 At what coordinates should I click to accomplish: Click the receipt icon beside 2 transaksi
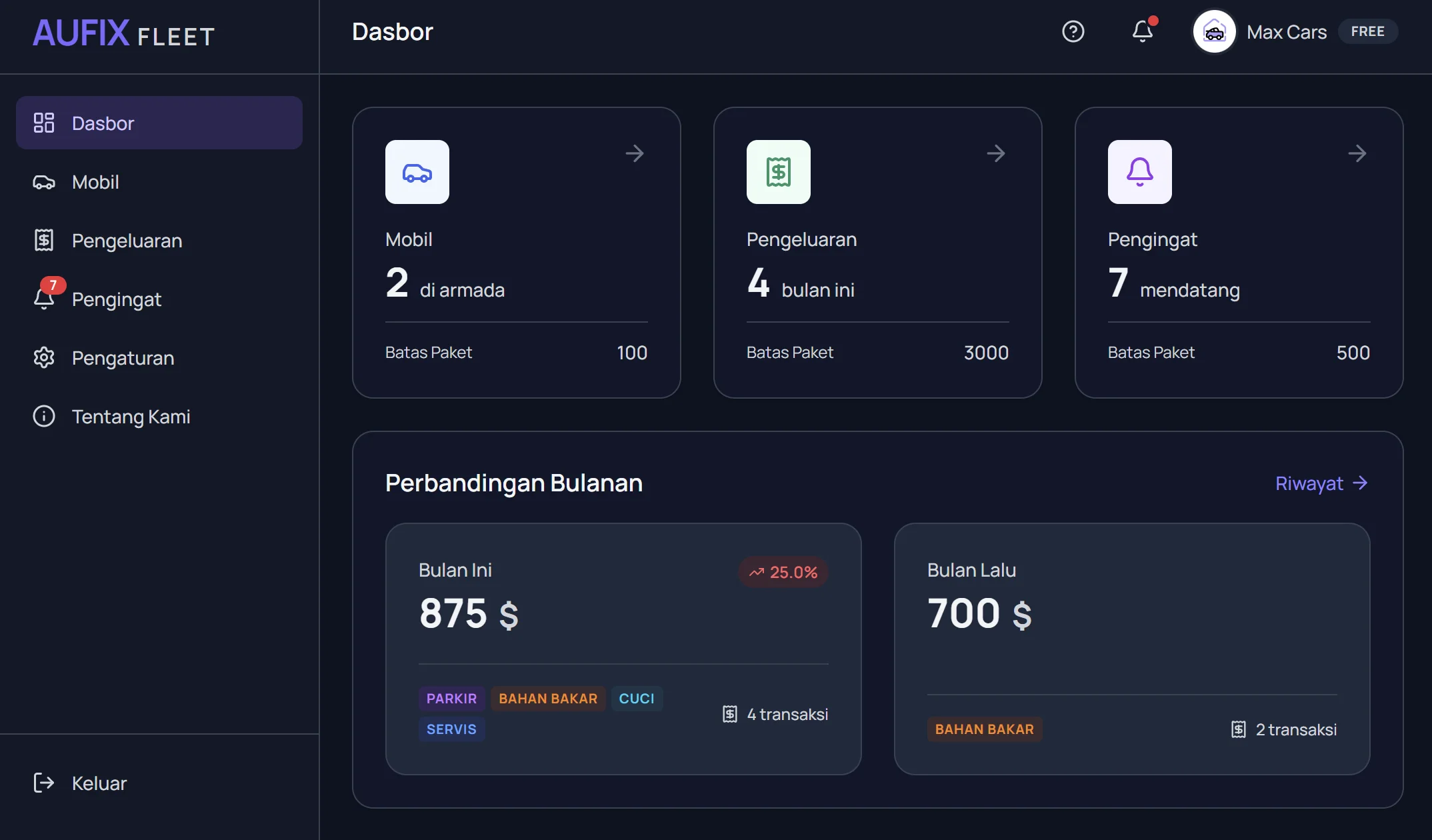click(x=1239, y=729)
